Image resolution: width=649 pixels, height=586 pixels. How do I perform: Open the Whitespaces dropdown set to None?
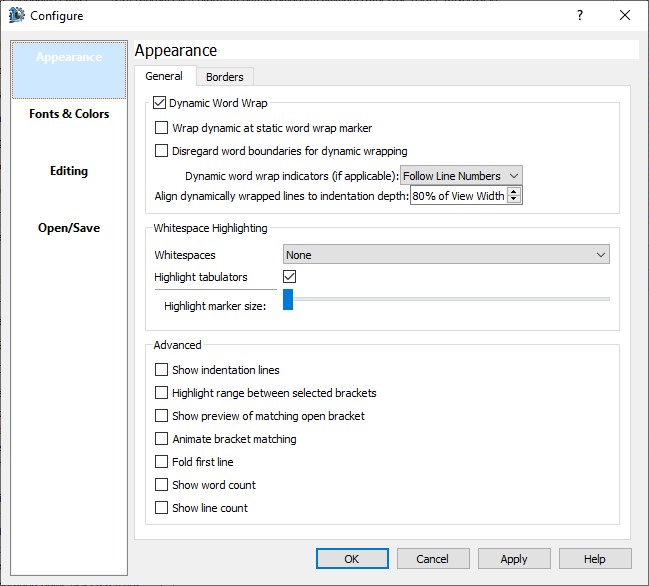click(446, 255)
